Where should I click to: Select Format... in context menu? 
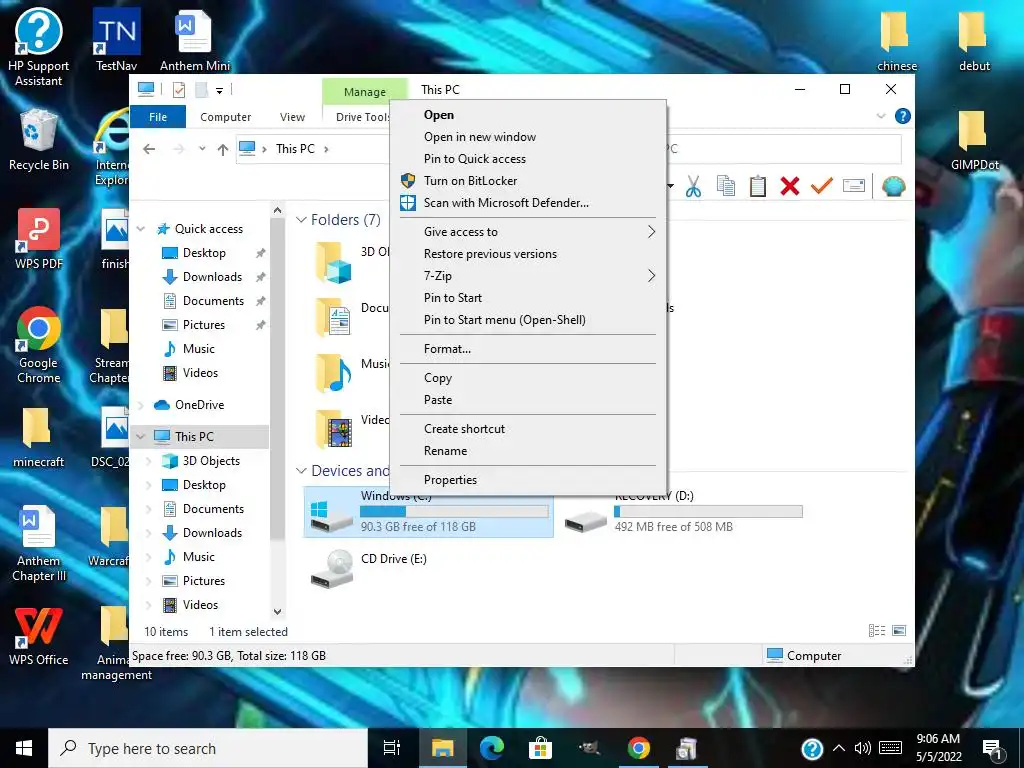point(528,349)
